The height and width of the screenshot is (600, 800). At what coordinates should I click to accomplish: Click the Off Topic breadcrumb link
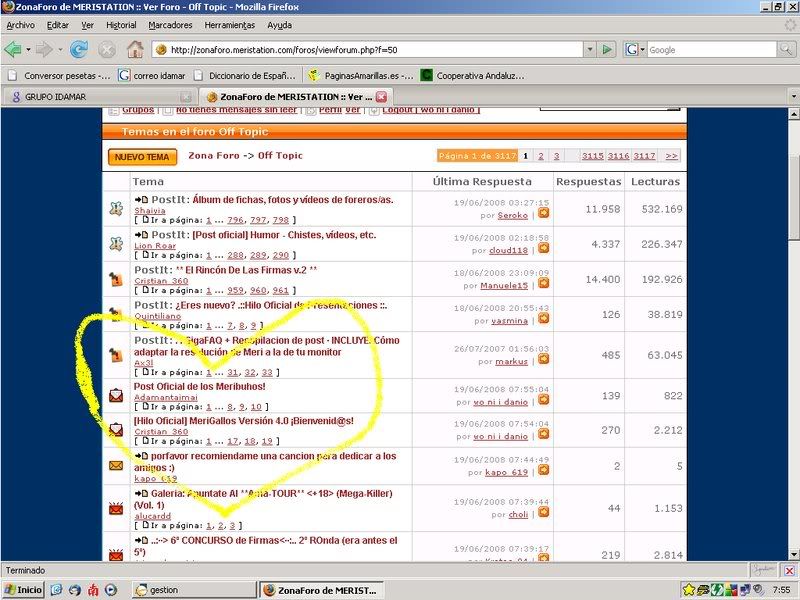point(280,155)
